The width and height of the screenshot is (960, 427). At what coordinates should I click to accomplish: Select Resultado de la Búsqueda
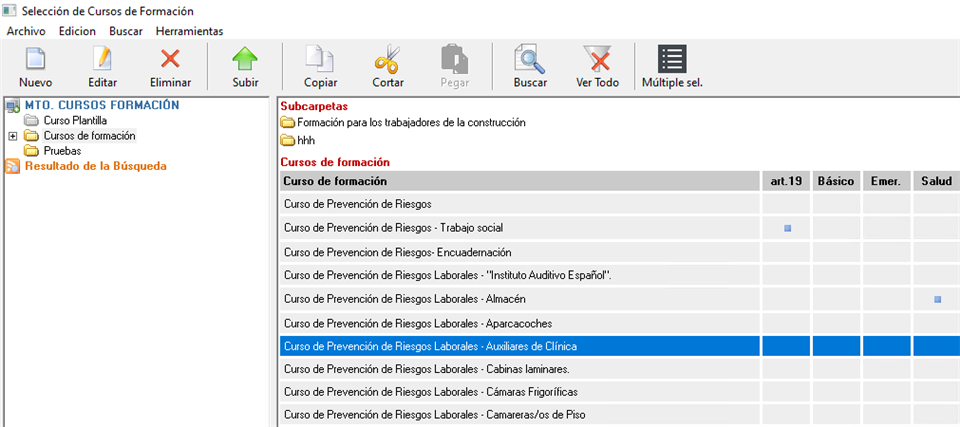tap(95, 166)
